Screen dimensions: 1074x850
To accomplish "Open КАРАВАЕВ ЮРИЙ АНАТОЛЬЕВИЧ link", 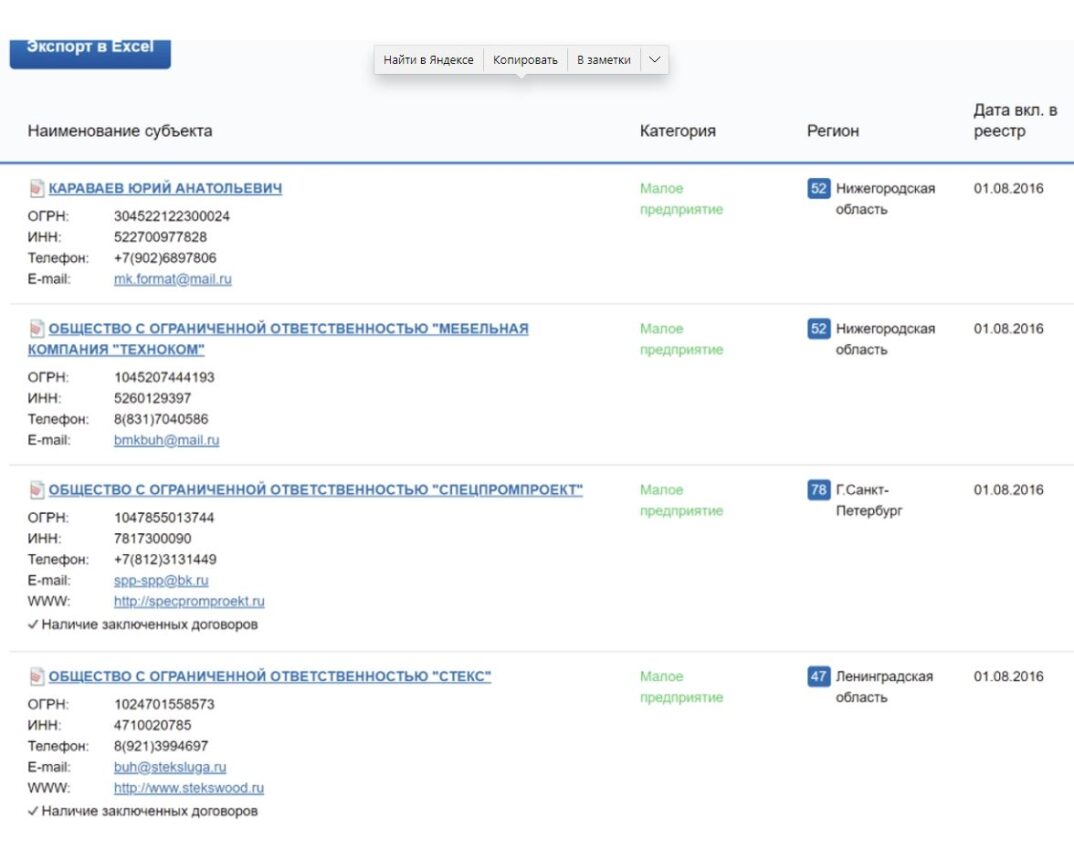I will 165,188.
